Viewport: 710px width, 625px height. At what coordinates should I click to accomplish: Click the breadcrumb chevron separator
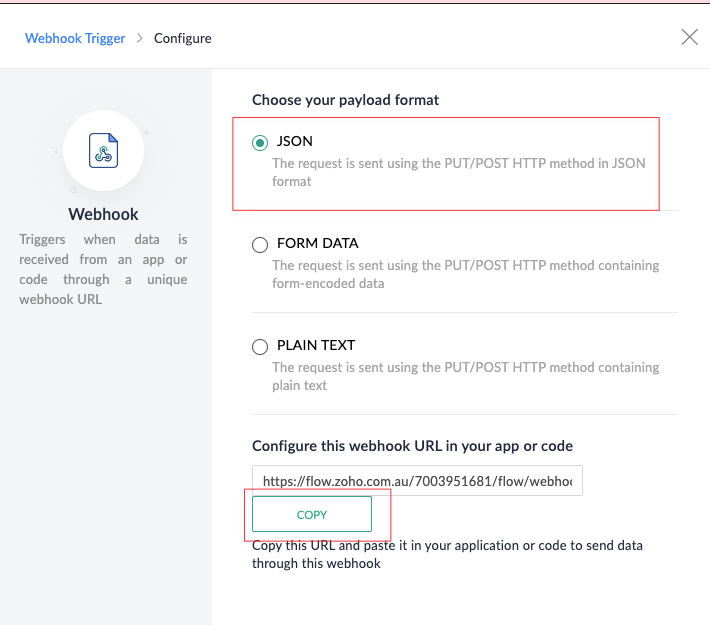(x=139, y=38)
